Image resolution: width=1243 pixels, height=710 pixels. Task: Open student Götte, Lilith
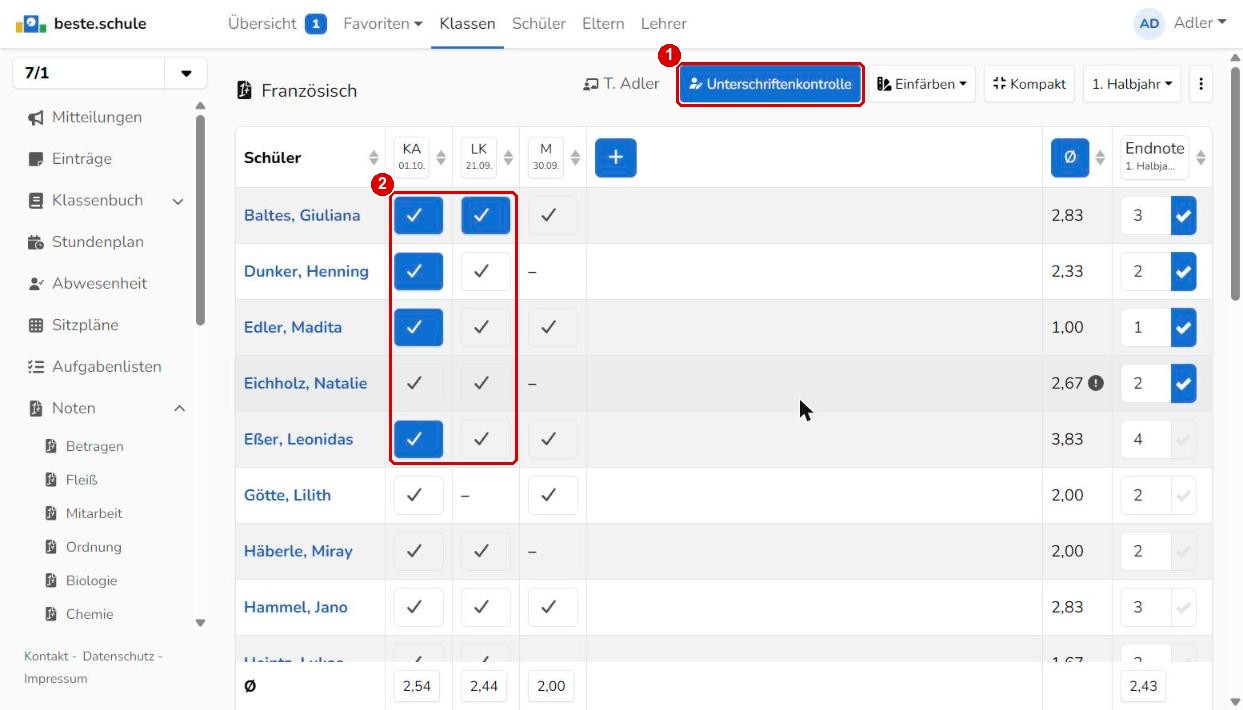tap(287, 495)
